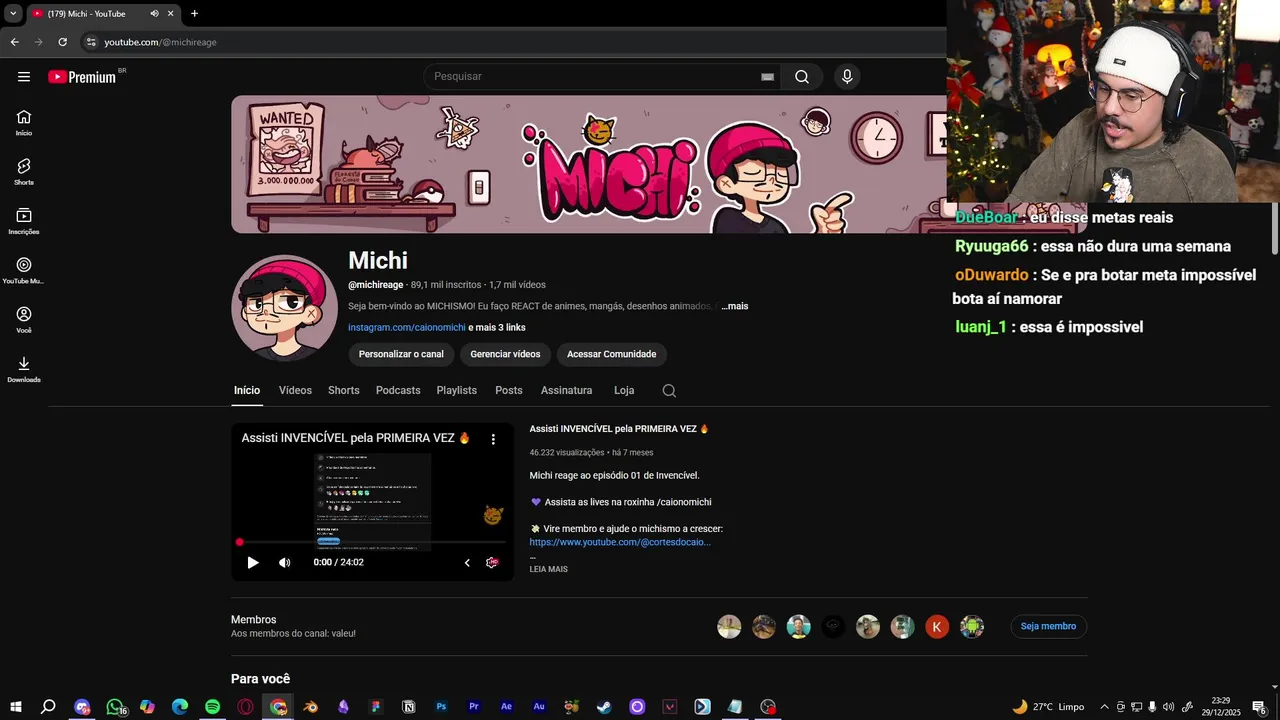Open the featured video title link
This screenshot has width=1280, height=720.
point(619,429)
